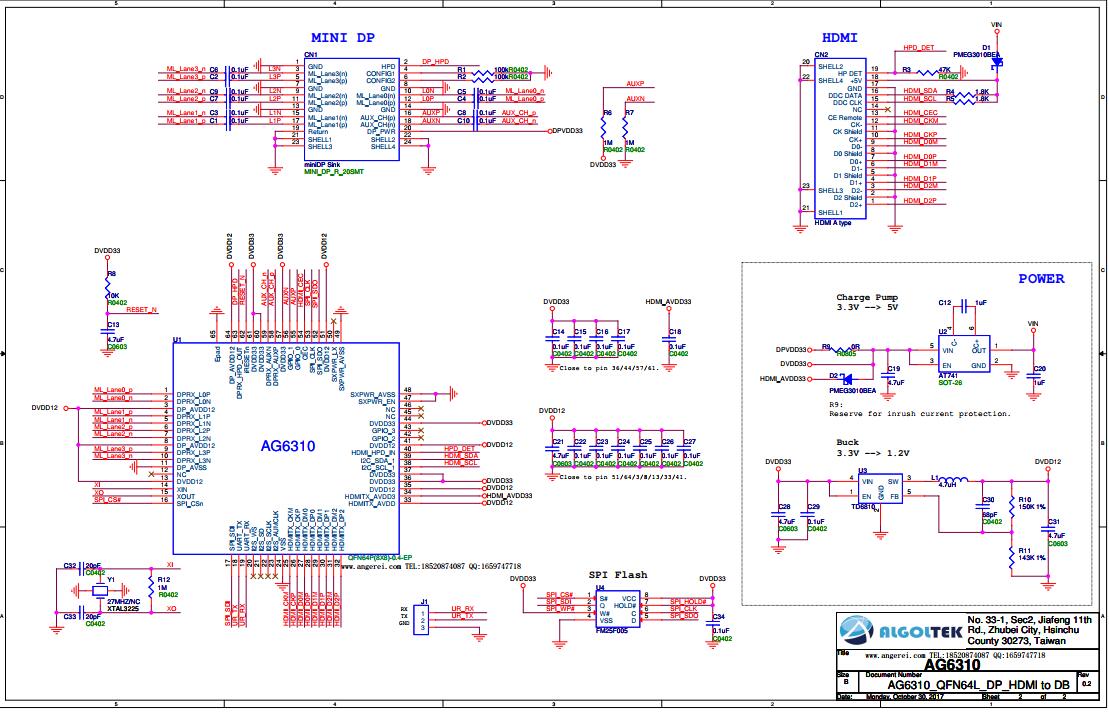Select diode D2 in the Charge Pump

coord(847,379)
